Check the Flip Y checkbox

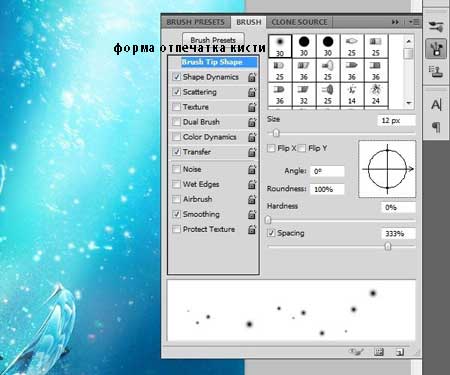302,148
